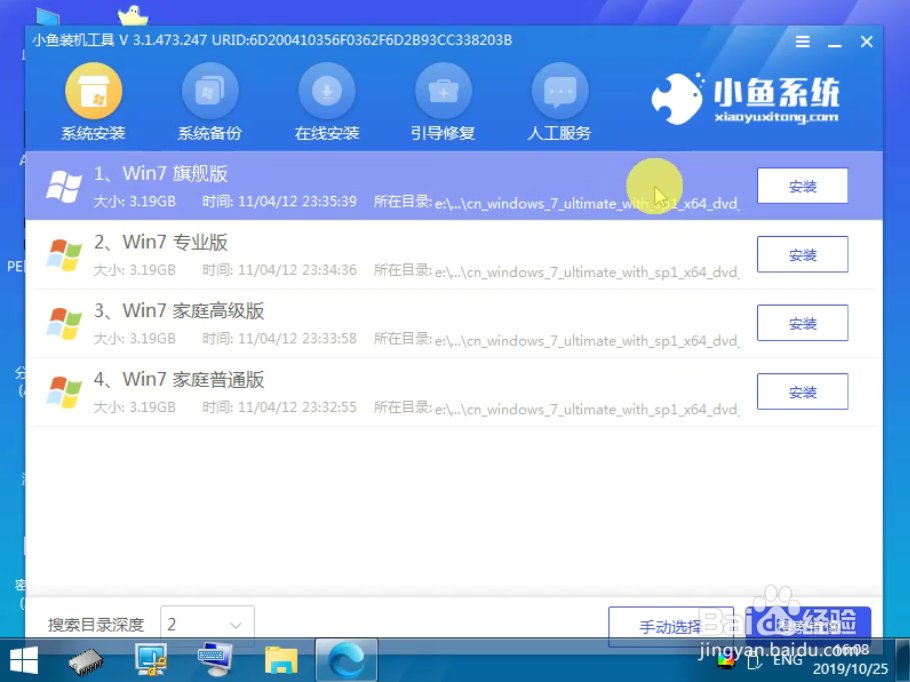Viewport: 910px width, 682px height.
Task: Click Windows logo icon of Win7 专业版
Action: coord(64,255)
